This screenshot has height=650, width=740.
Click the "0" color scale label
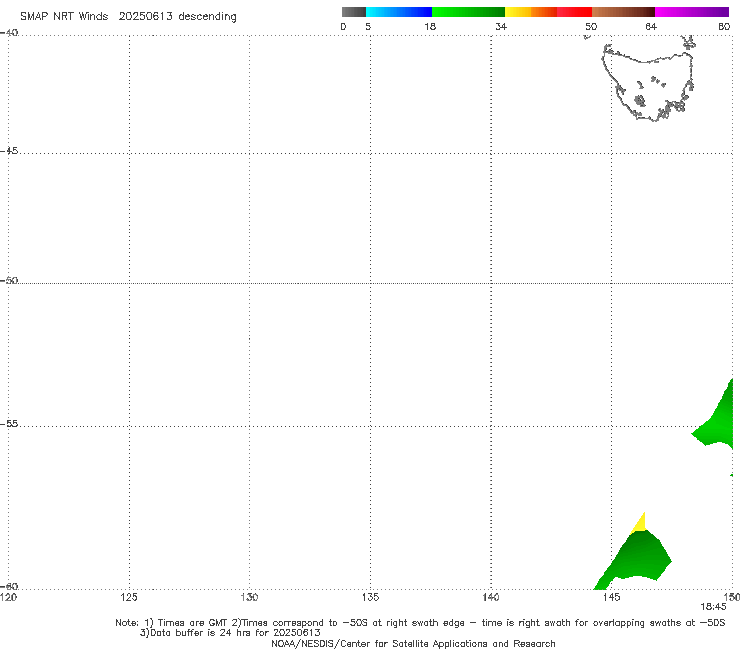point(343,27)
